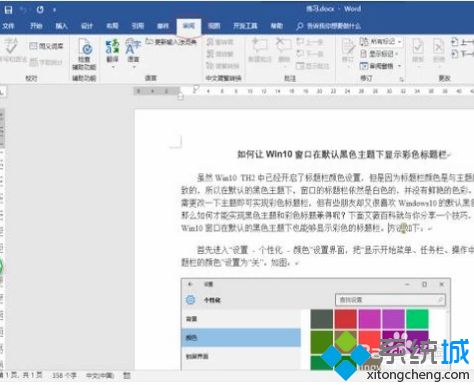Viewport: 474px width, 385px height.
Task: Jump to the next change 下一处
Action: click(462, 54)
